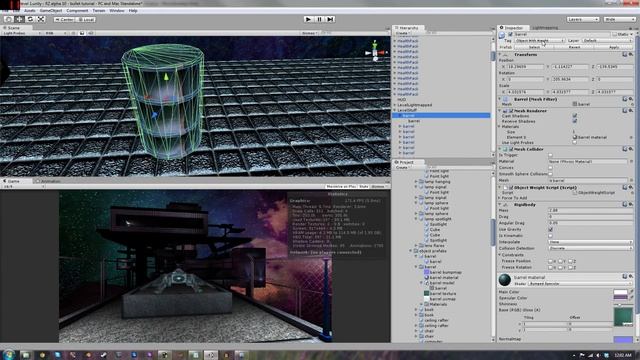640x360 pixels.
Task: Open Transform component help icon
Action: tap(624, 54)
